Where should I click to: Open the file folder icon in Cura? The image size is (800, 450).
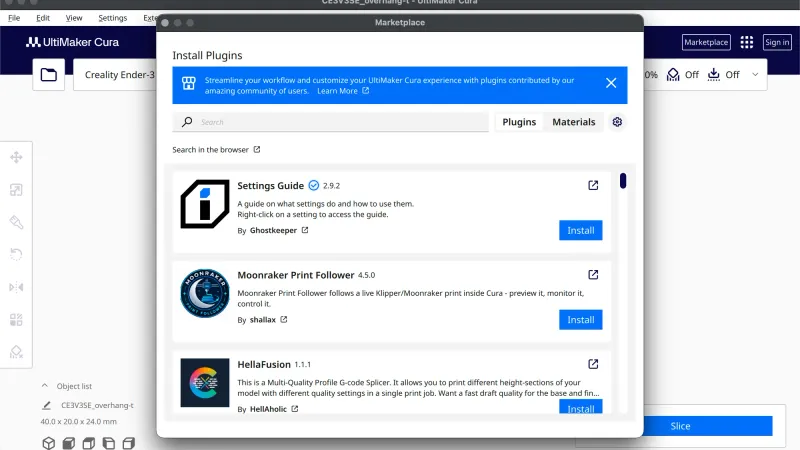point(48,74)
